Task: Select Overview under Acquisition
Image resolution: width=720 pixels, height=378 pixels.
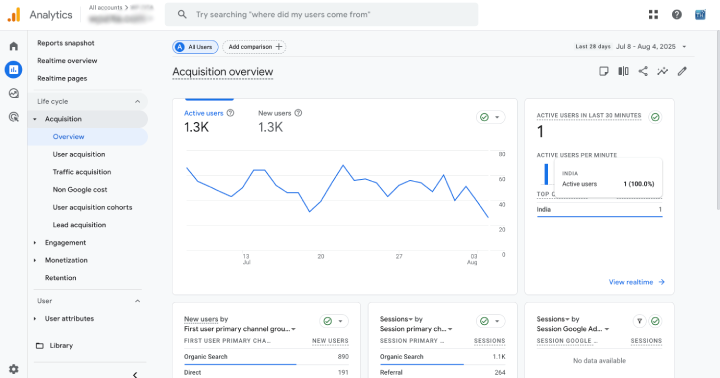Action: 68,136
